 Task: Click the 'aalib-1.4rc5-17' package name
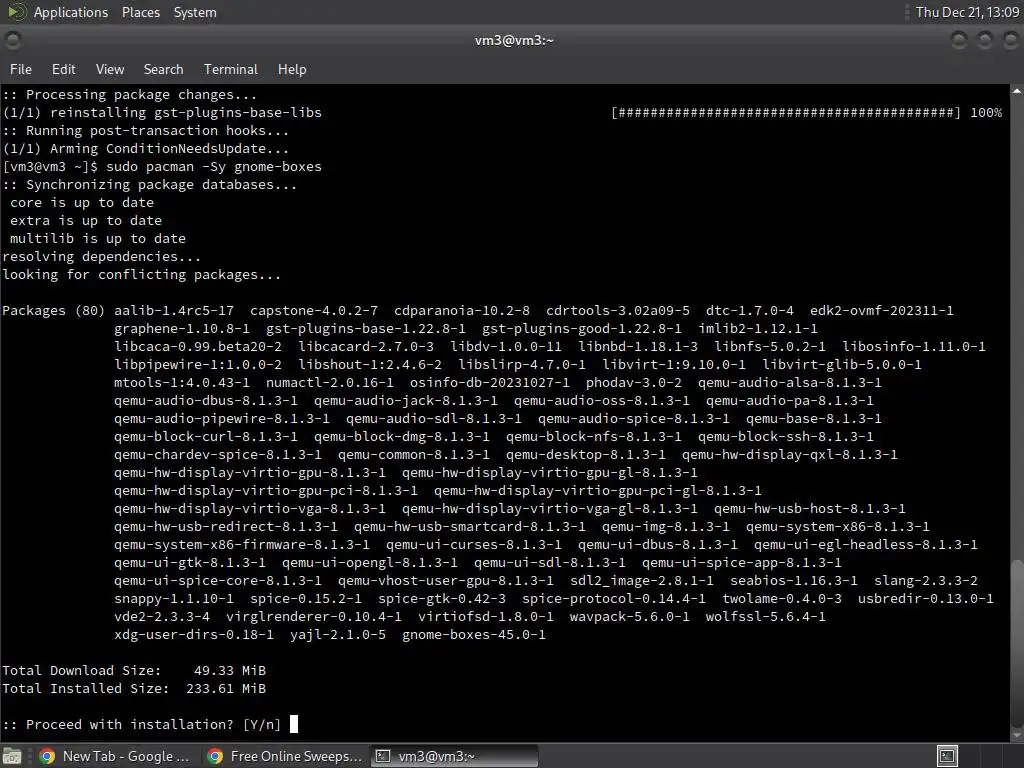pos(174,311)
